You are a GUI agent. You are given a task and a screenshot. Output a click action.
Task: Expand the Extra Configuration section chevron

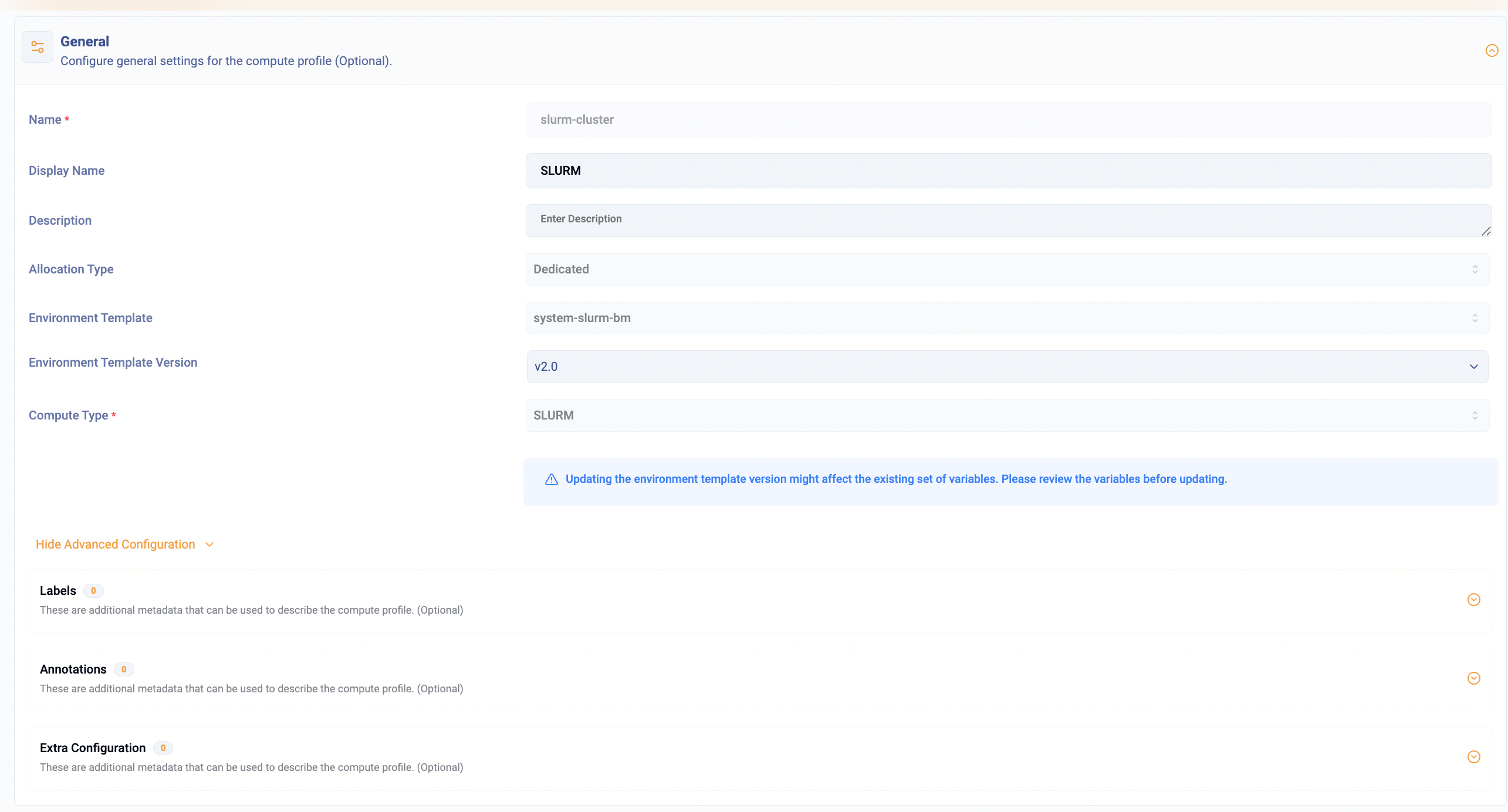coord(1473,757)
